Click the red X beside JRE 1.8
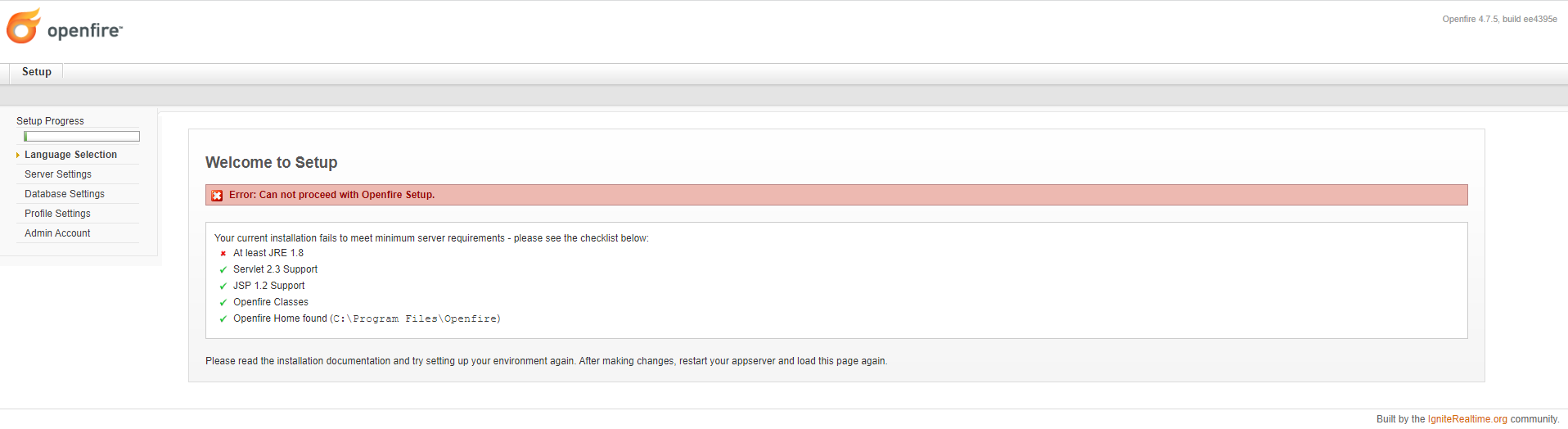The height and width of the screenshot is (429, 1568). click(223, 254)
